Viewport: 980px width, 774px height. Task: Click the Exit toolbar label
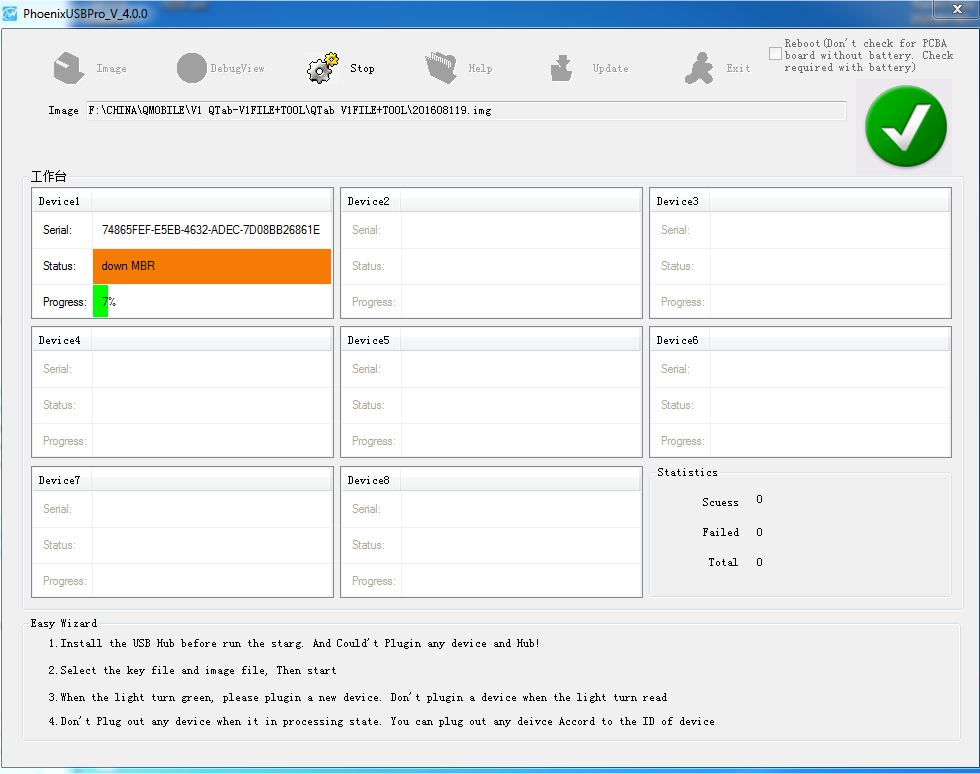tap(738, 68)
